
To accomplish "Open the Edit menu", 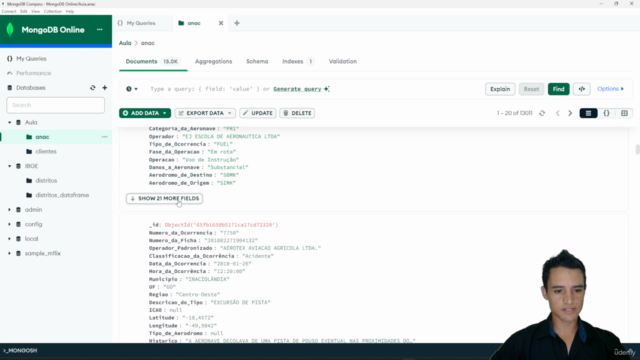I will point(24,11).
